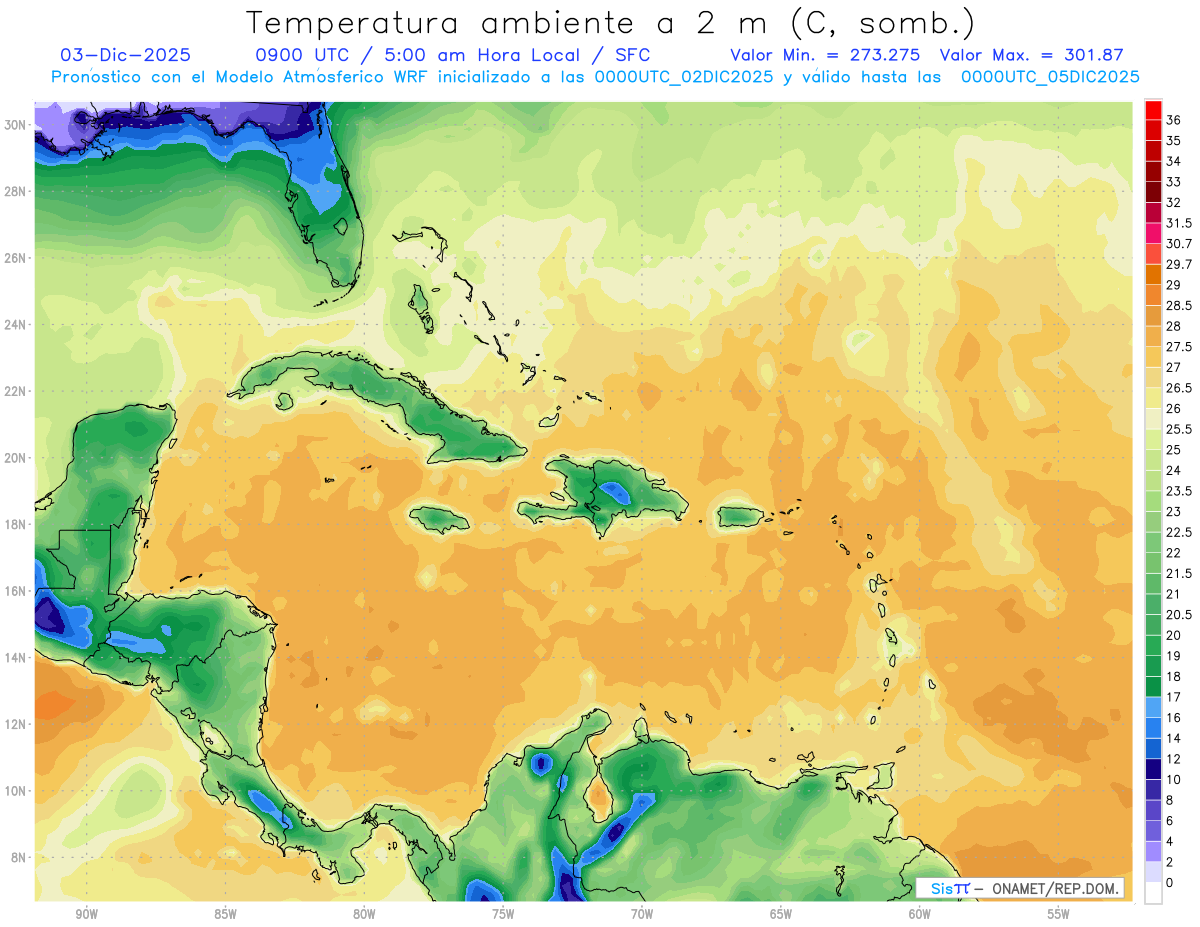Click the legend value '31.5'
The height and width of the screenshot is (927, 1200).
coord(1179,223)
